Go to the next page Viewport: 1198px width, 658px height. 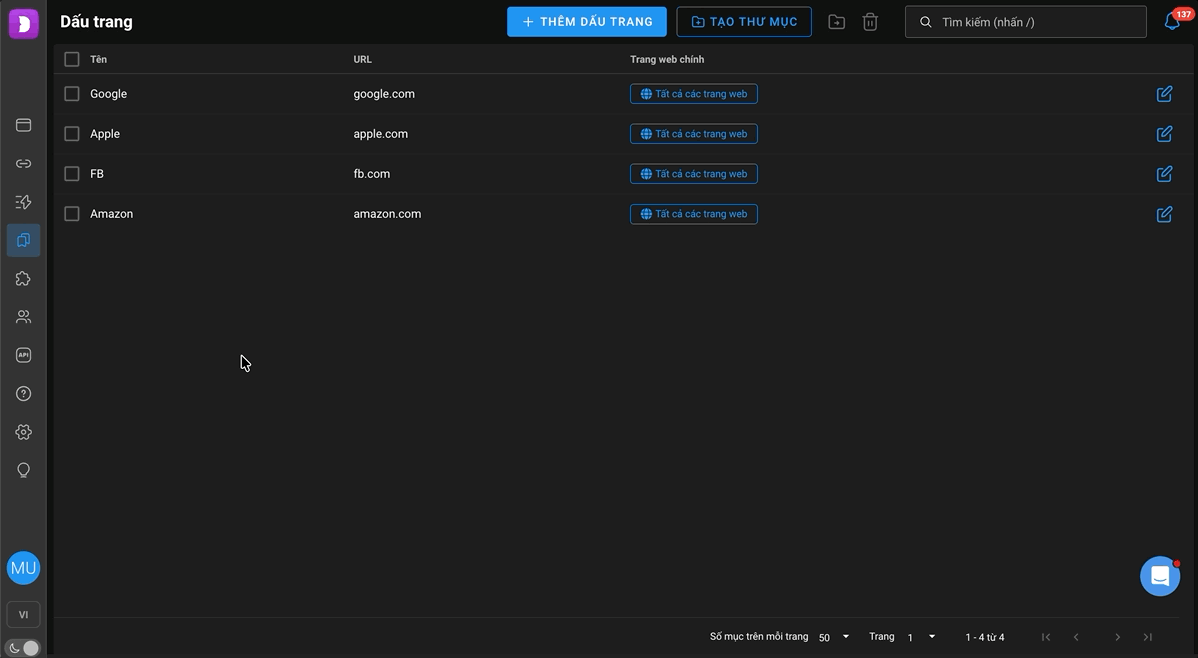click(x=1117, y=637)
